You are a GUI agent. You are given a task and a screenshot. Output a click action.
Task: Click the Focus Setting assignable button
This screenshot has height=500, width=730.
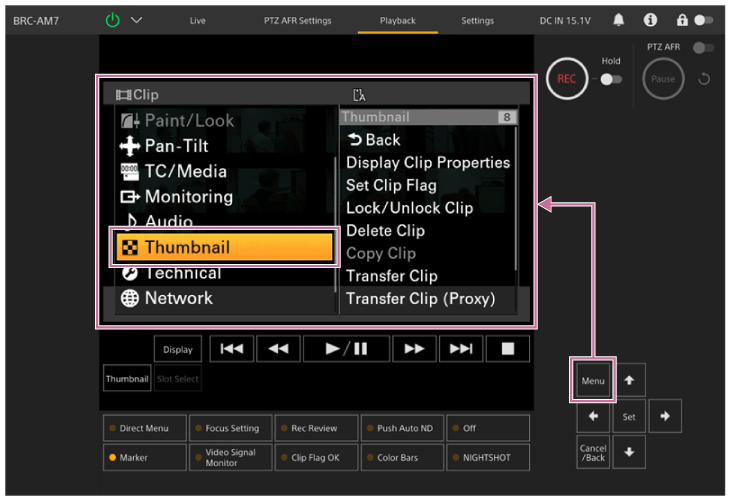pyautogui.click(x=230, y=428)
